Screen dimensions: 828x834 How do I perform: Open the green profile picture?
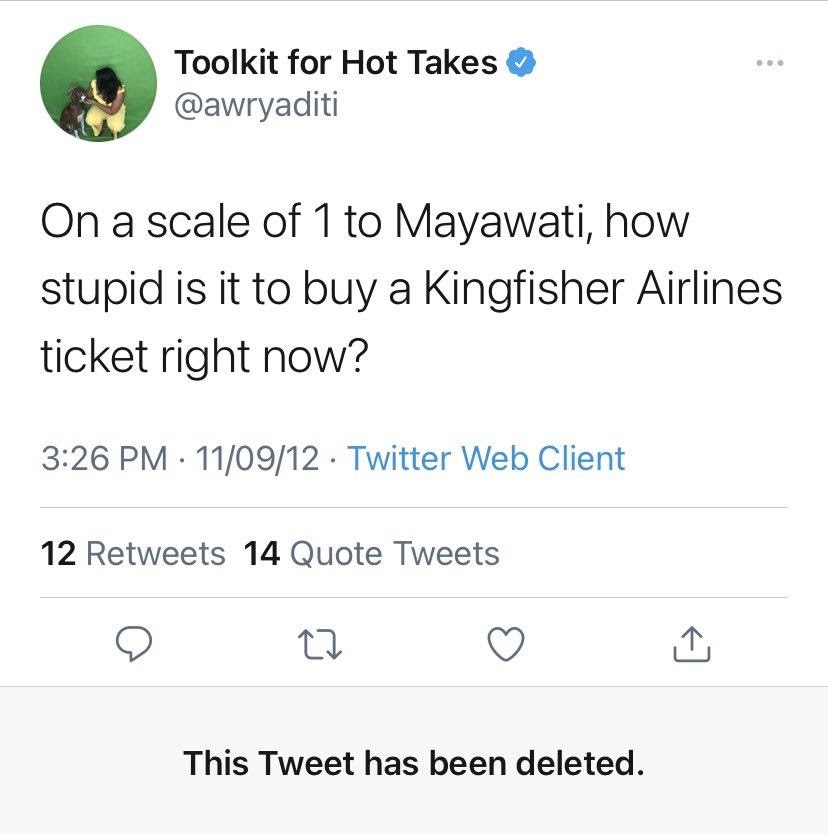click(x=98, y=83)
